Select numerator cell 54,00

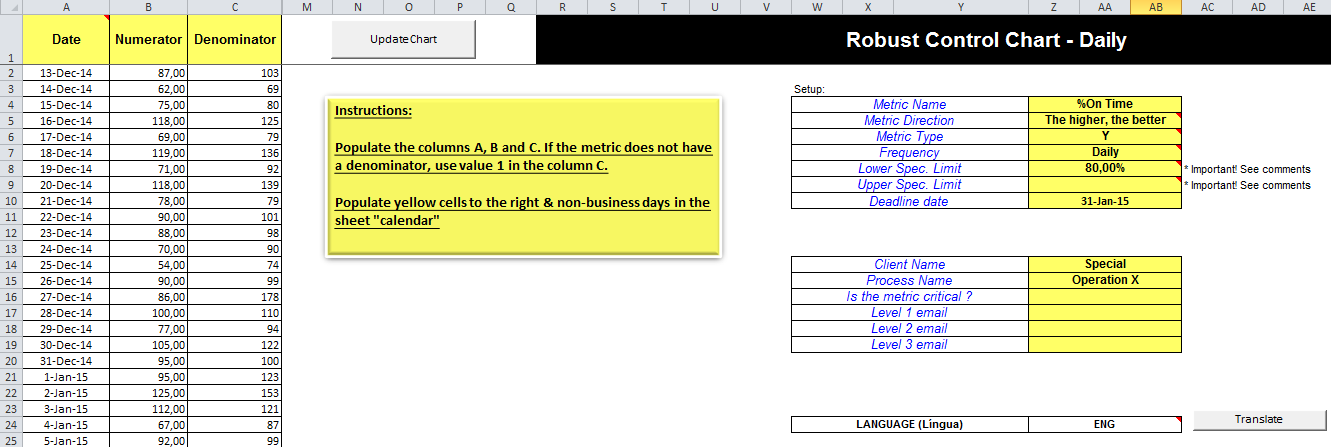tap(148, 264)
